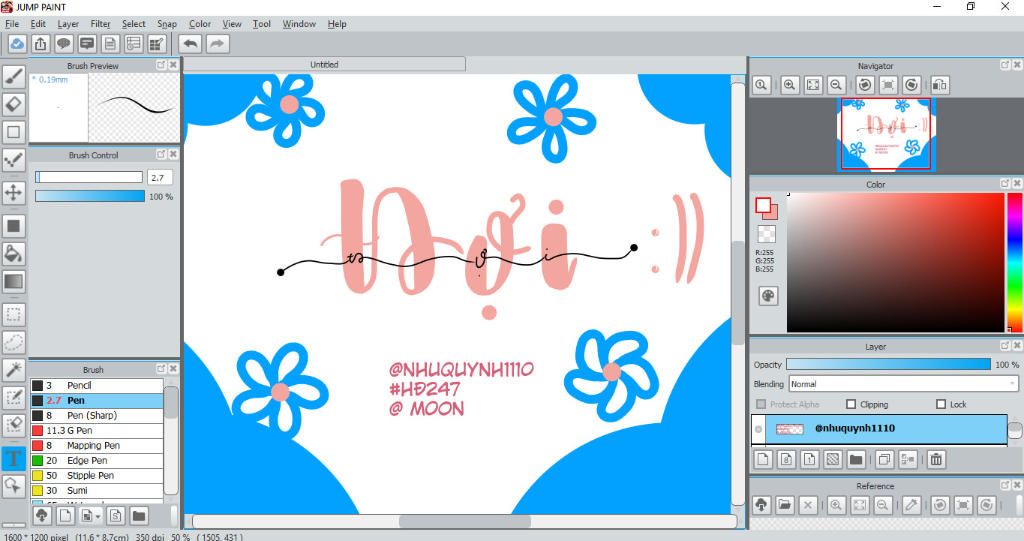The height and width of the screenshot is (541, 1024).
Task: Duplicate layer icon in Layer panel
Action: [884, 459]
